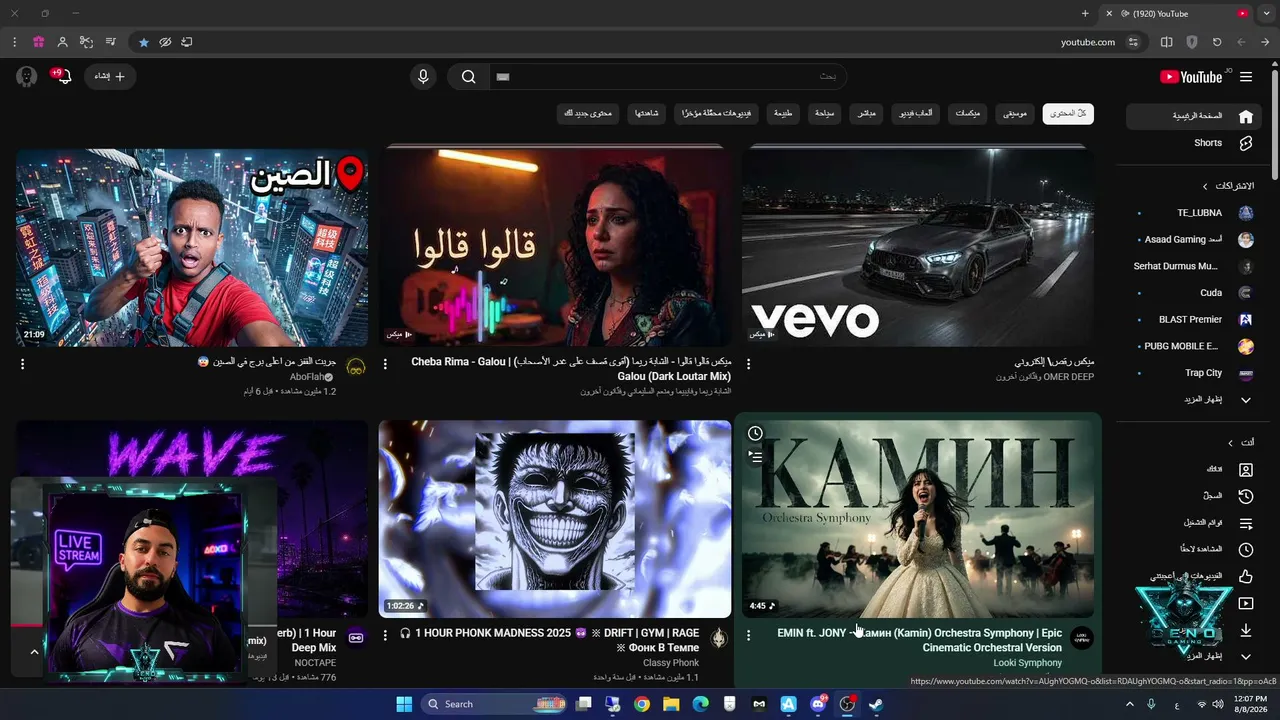Open a new browser tab
The width and height of the screenshot is (1280, 720).
1085,14
